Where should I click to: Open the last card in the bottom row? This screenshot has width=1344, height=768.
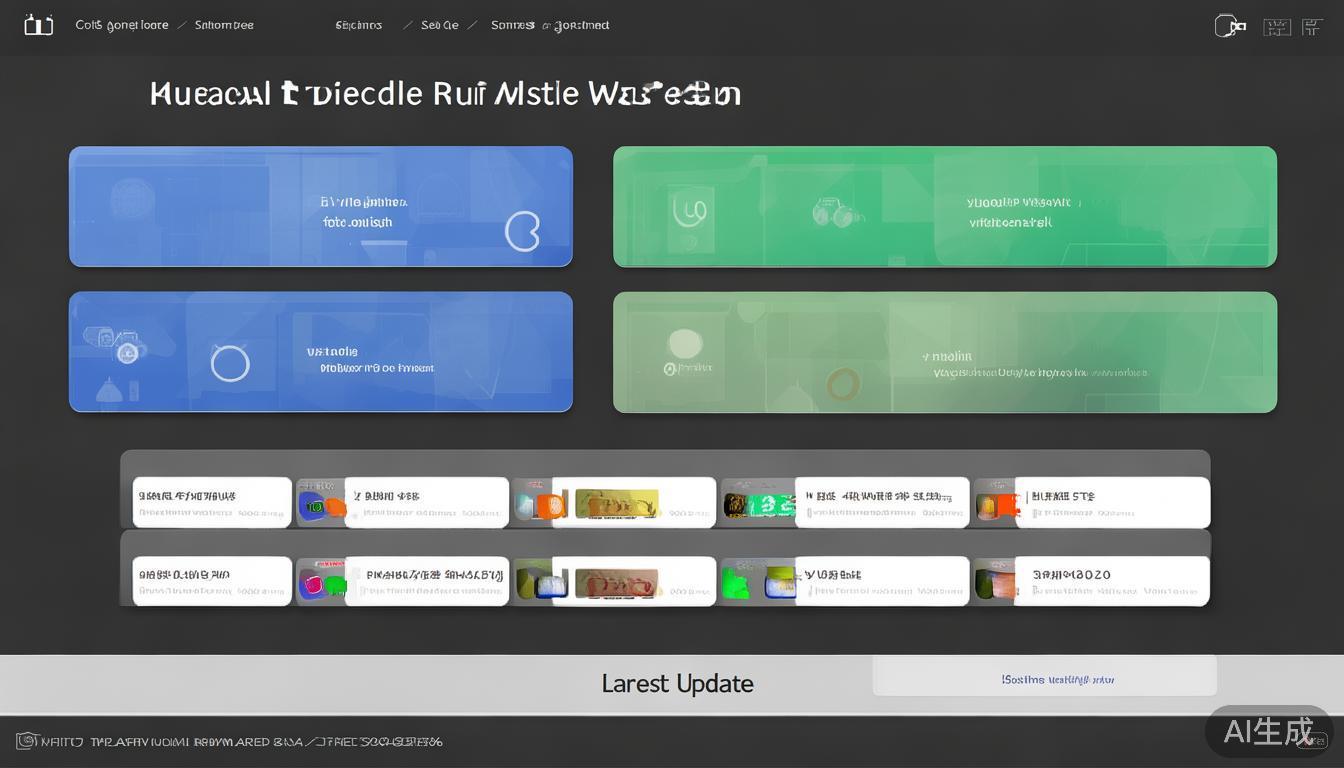[1110, 581]
